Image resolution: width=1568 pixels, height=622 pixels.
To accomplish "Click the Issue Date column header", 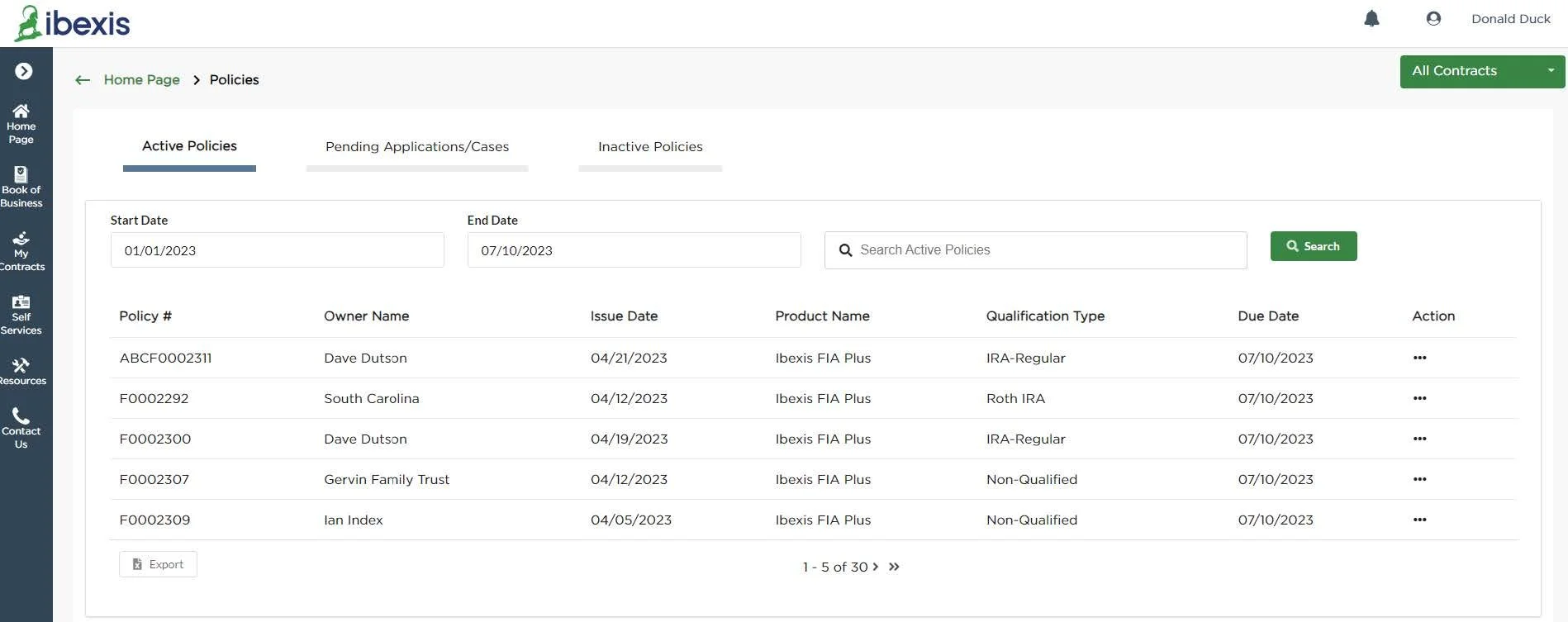I will click(x=624, y=316).
